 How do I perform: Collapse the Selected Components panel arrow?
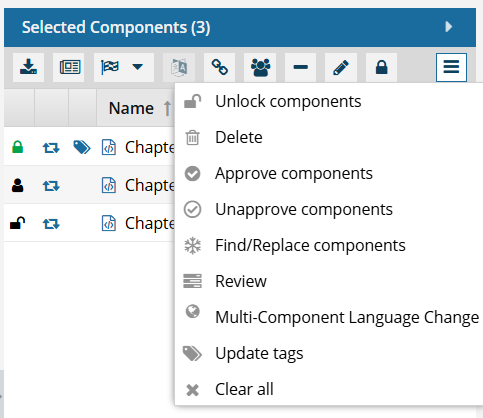(x=449, y=27)
